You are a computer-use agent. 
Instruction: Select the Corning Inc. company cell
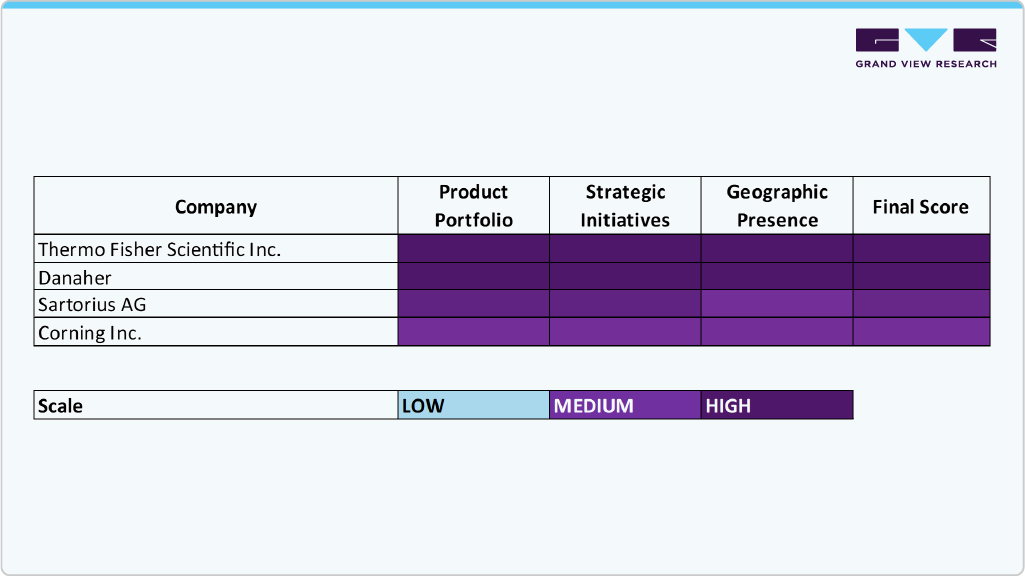point(90,332)
